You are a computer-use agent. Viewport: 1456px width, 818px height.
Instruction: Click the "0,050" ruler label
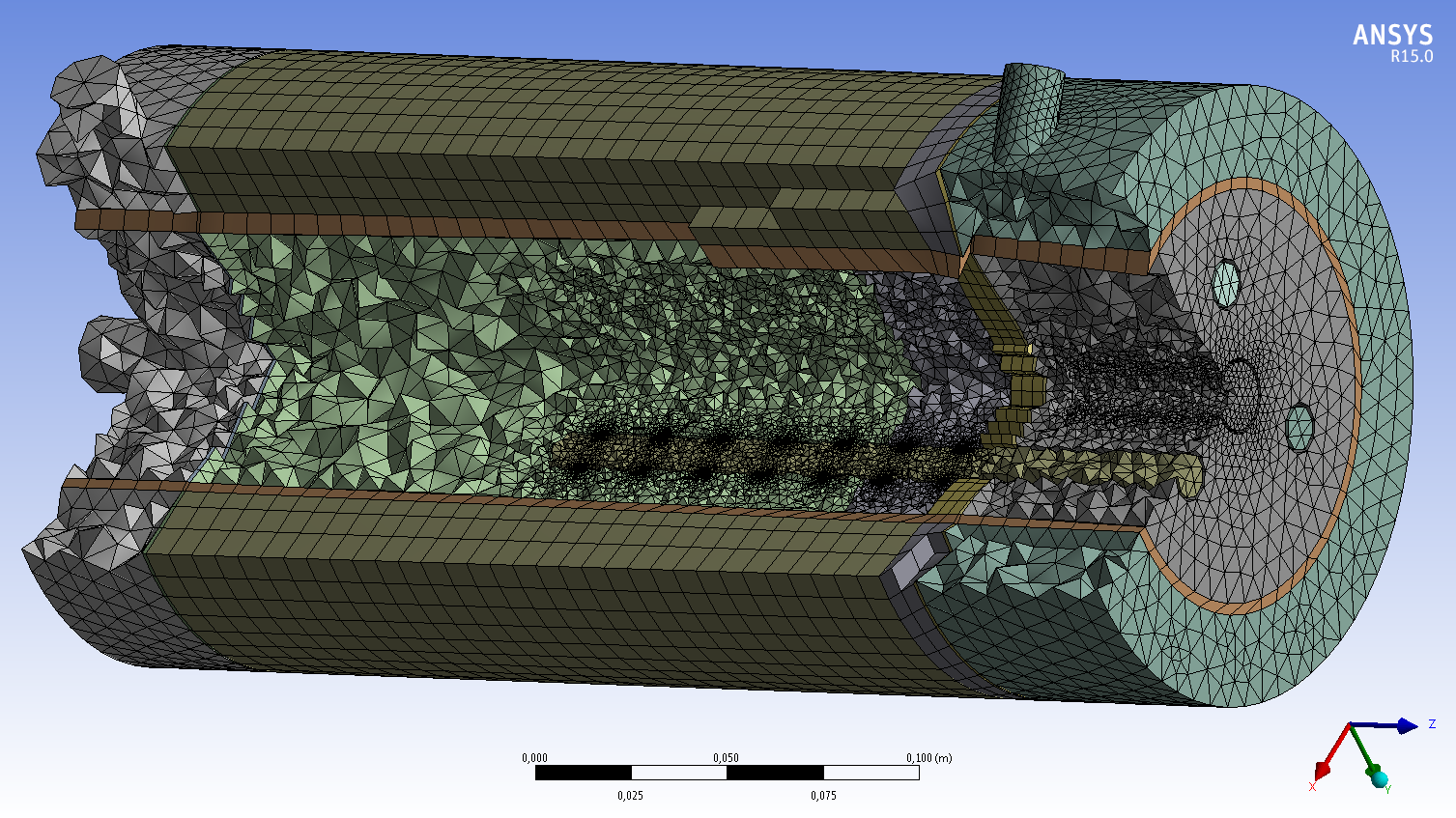[726, 758]
